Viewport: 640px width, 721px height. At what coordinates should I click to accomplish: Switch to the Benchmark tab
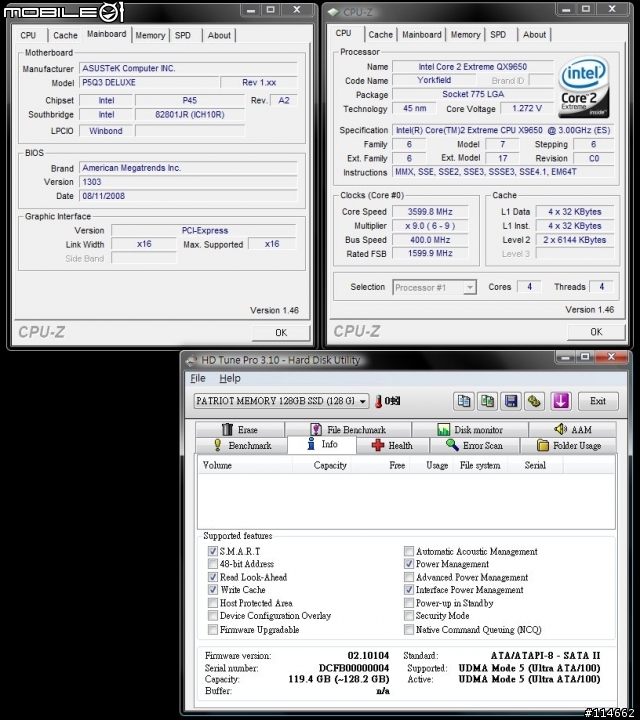point(242,445)
